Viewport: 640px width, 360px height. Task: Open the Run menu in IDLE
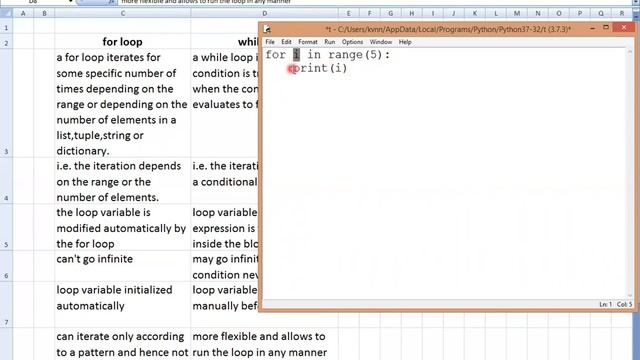329,42
